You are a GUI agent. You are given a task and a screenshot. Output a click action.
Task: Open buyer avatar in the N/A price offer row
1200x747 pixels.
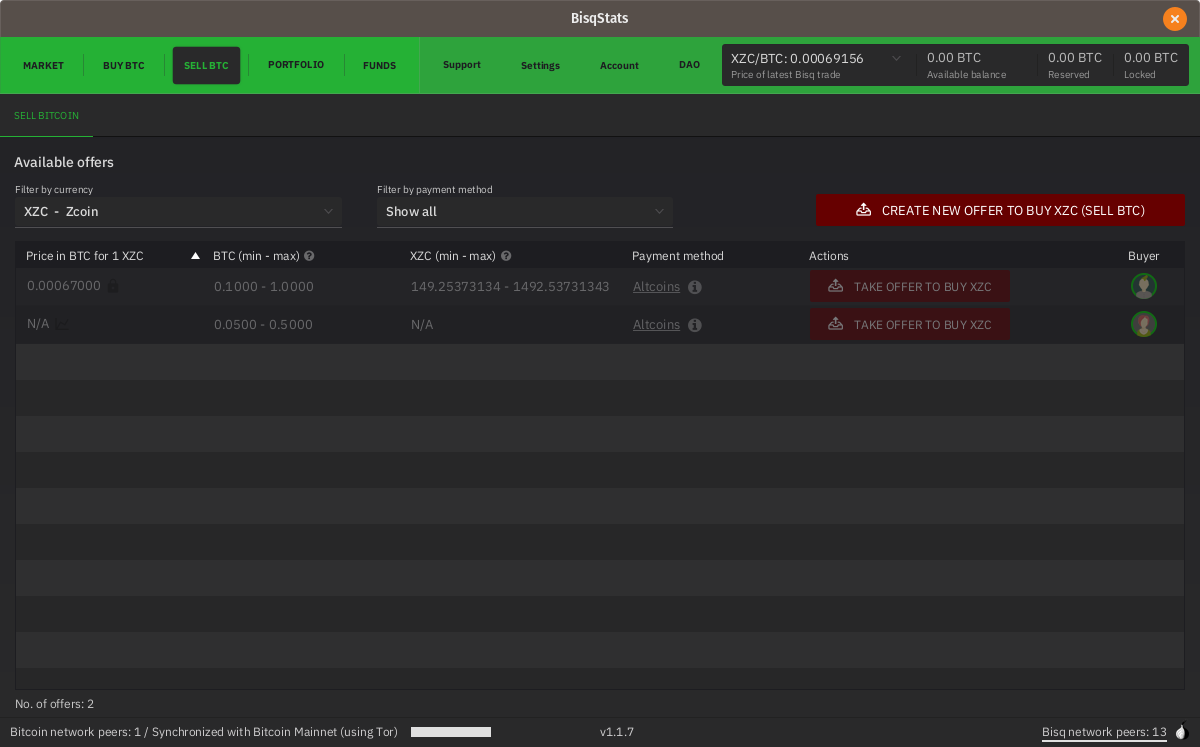(x=1144, y=324)
